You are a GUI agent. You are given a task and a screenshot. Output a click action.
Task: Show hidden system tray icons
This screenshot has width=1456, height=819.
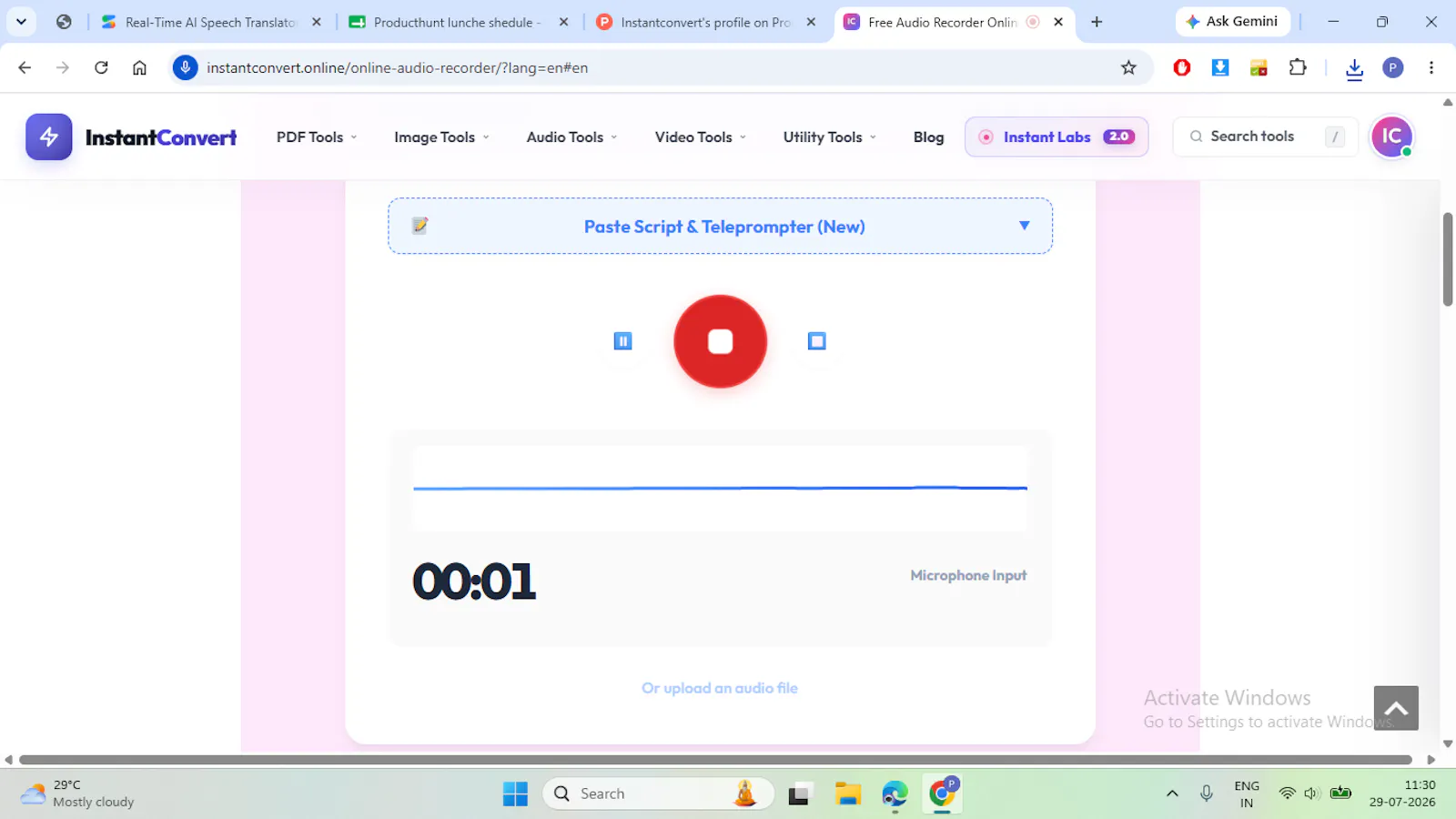click(1172, 794)
